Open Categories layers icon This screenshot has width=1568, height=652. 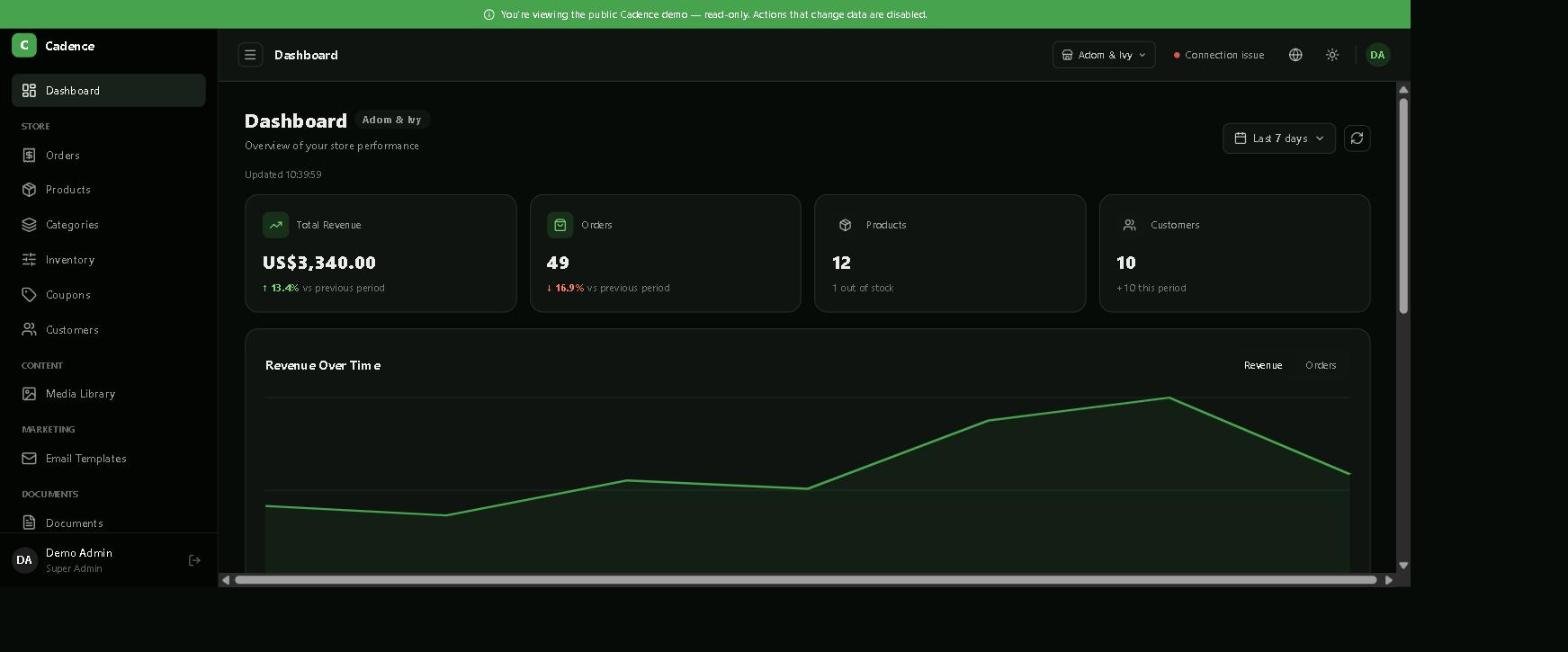click(29, 224)
